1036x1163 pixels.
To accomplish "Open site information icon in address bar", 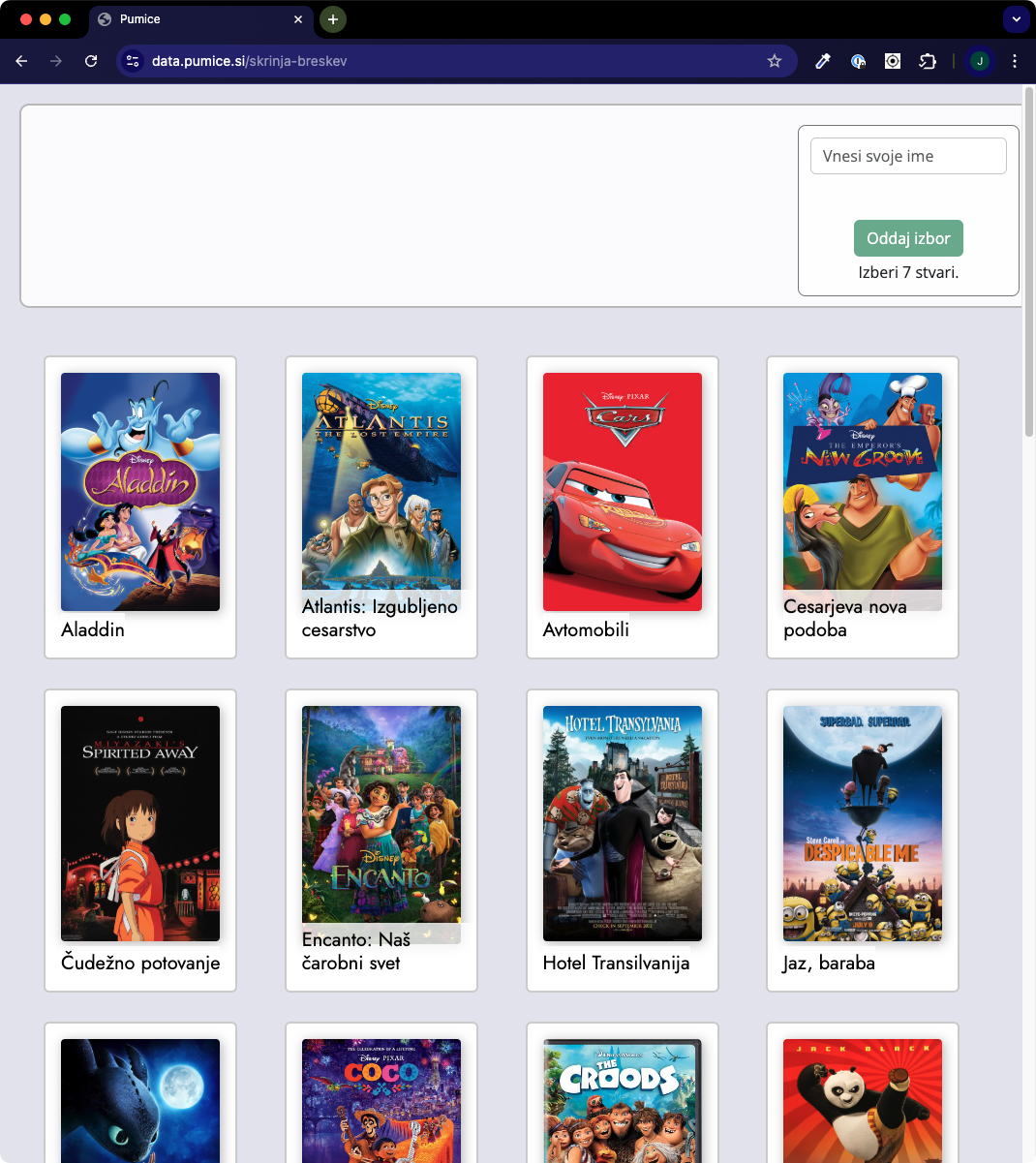I will [x=134, y=61].
